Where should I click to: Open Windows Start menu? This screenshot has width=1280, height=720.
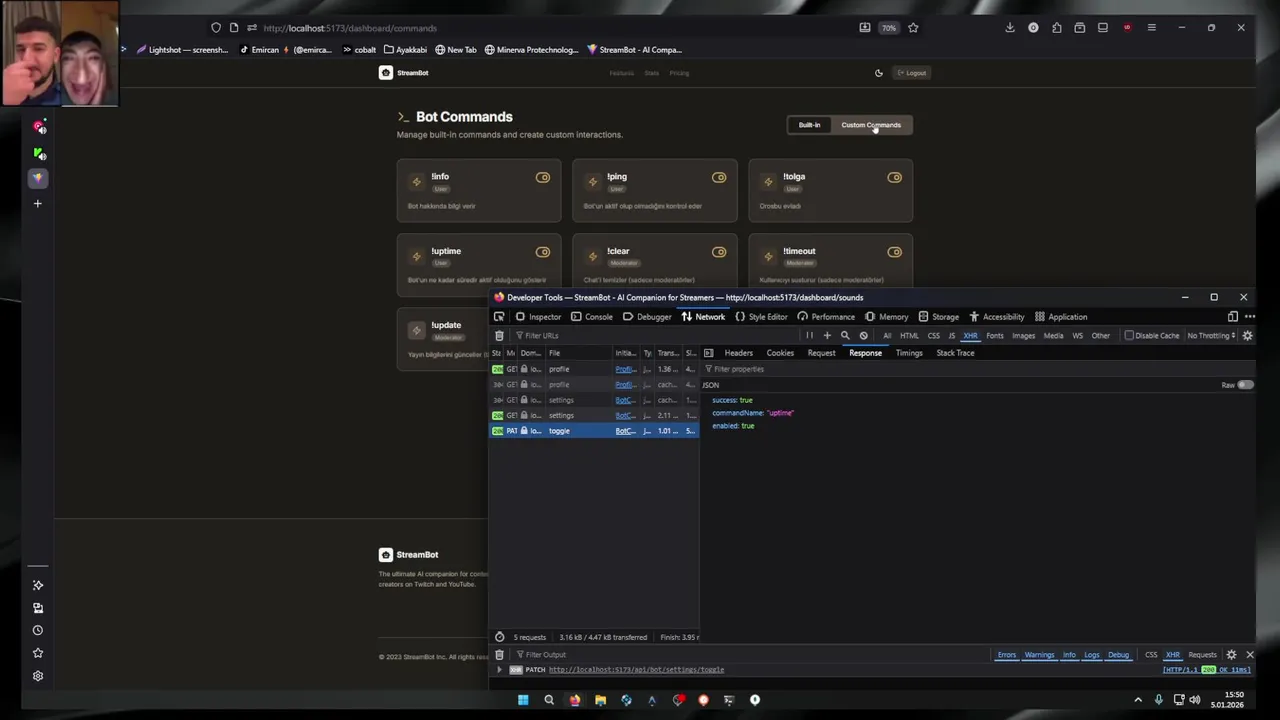(x=523, y=700)
